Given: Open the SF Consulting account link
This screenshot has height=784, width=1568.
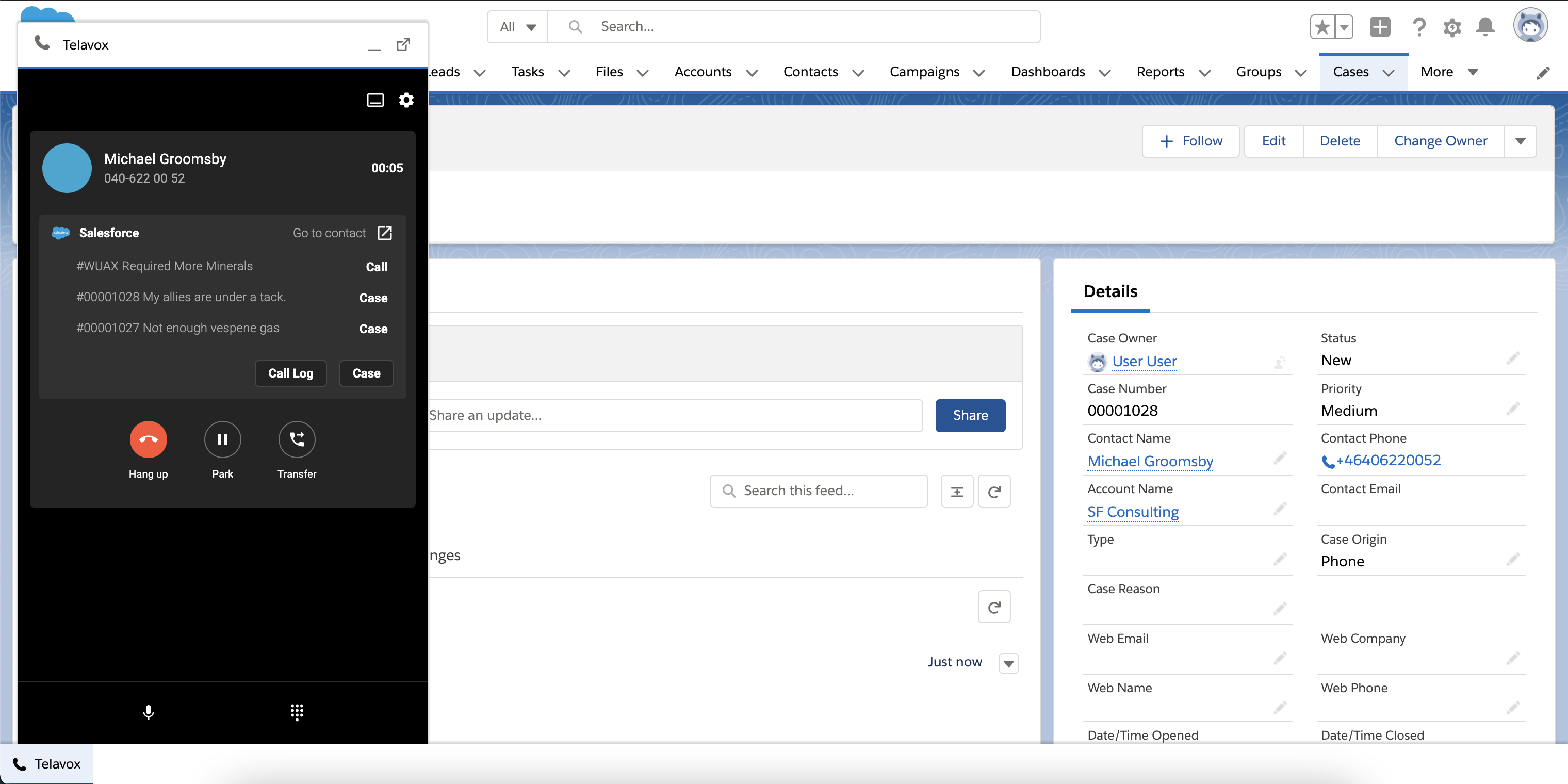Looking at the screenshot, I should [1132, 512].
